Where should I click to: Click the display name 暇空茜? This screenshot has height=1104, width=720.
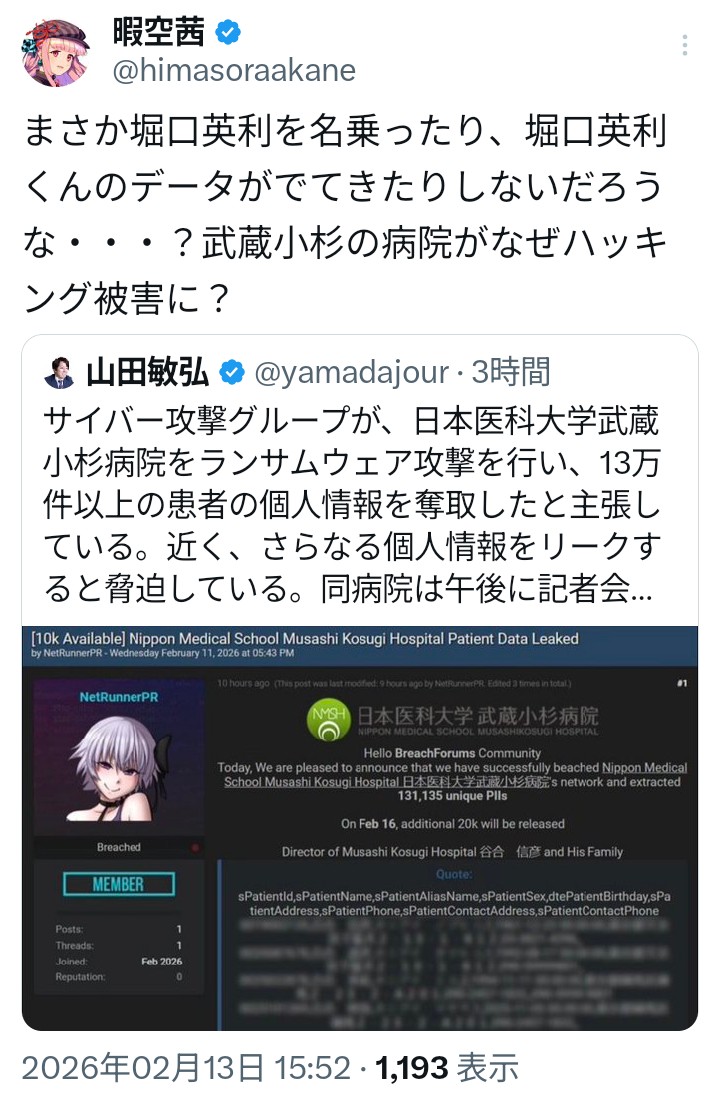pyautogui.click(x=158, y=32)
